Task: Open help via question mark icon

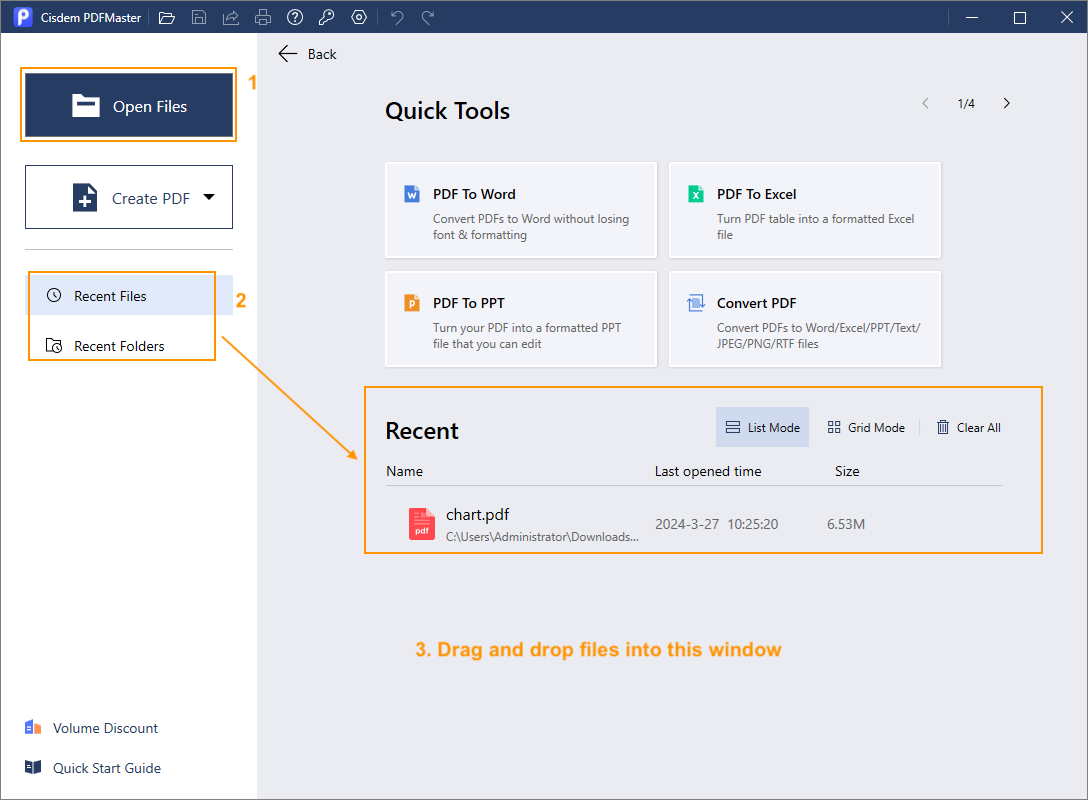Action: (x=295, y=17)
